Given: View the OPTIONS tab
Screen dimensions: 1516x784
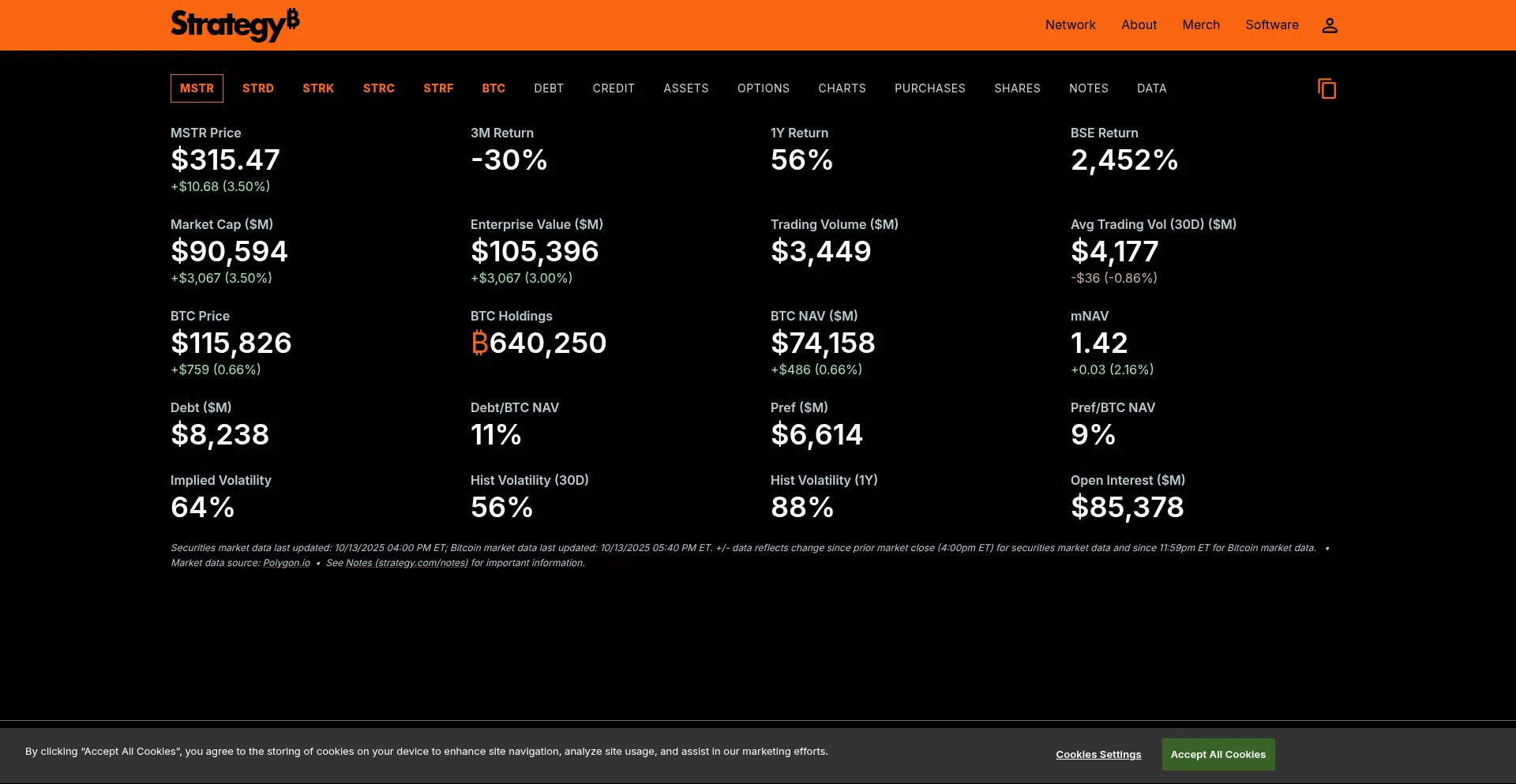Looking at the screenshot, I should click(x=764, y=88).
